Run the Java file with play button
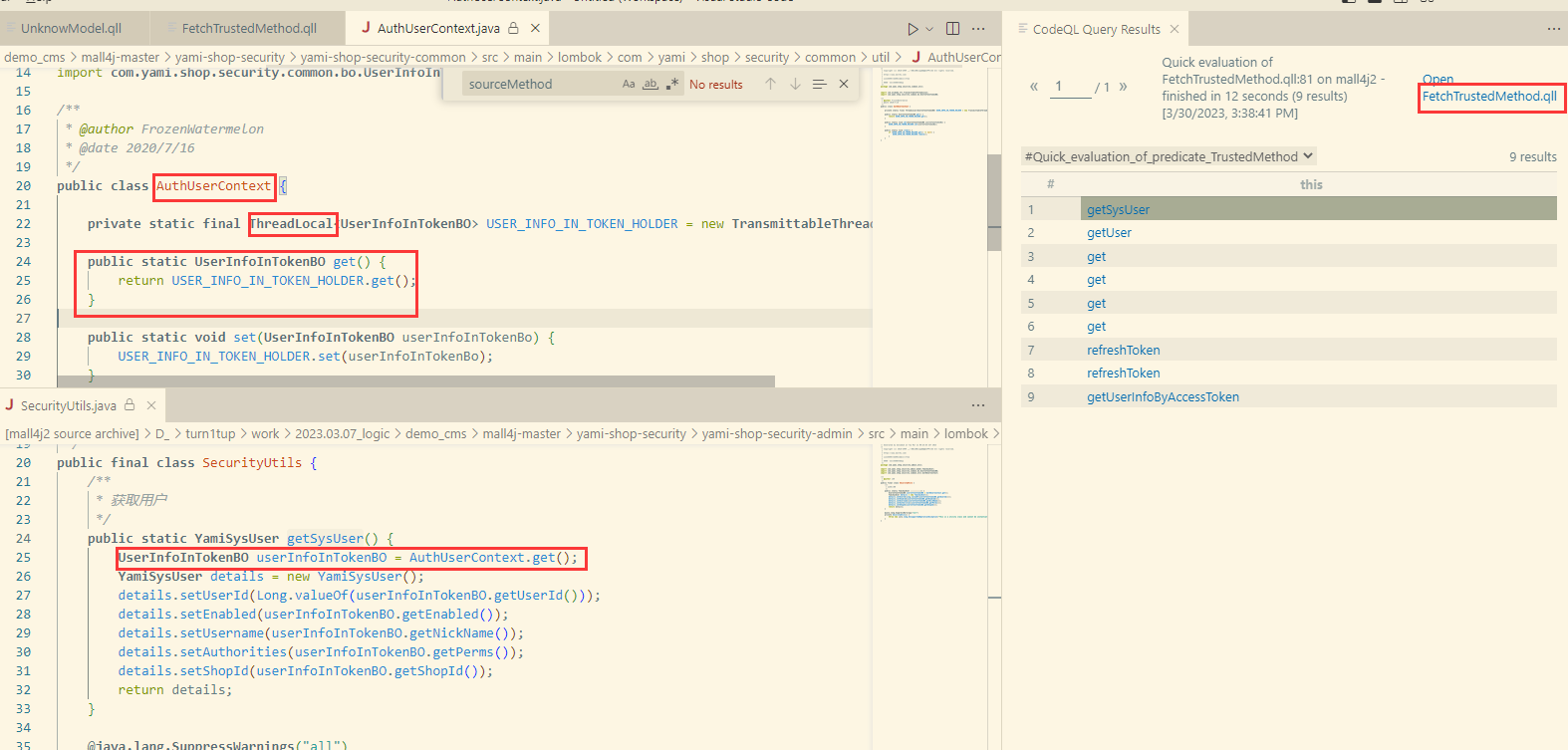Viewport: 1568px width, 750px height. click(x=913, y=29)
